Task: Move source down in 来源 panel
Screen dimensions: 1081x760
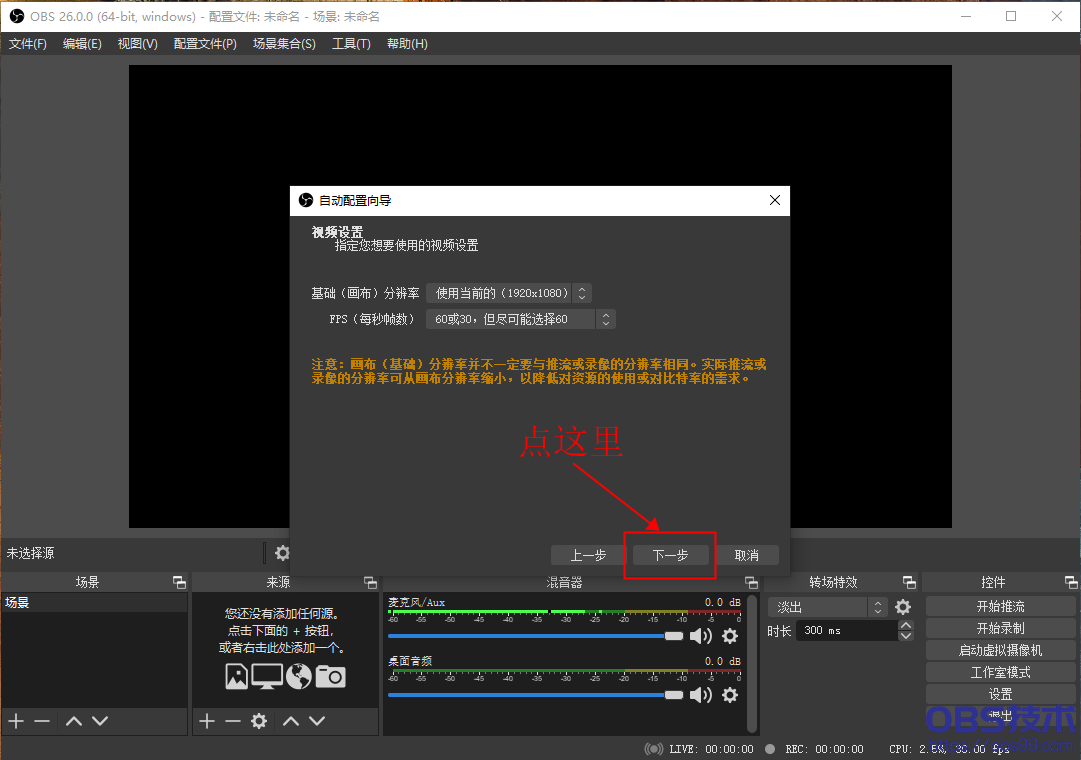Action: pyautogui.click(x=317, y=721)
